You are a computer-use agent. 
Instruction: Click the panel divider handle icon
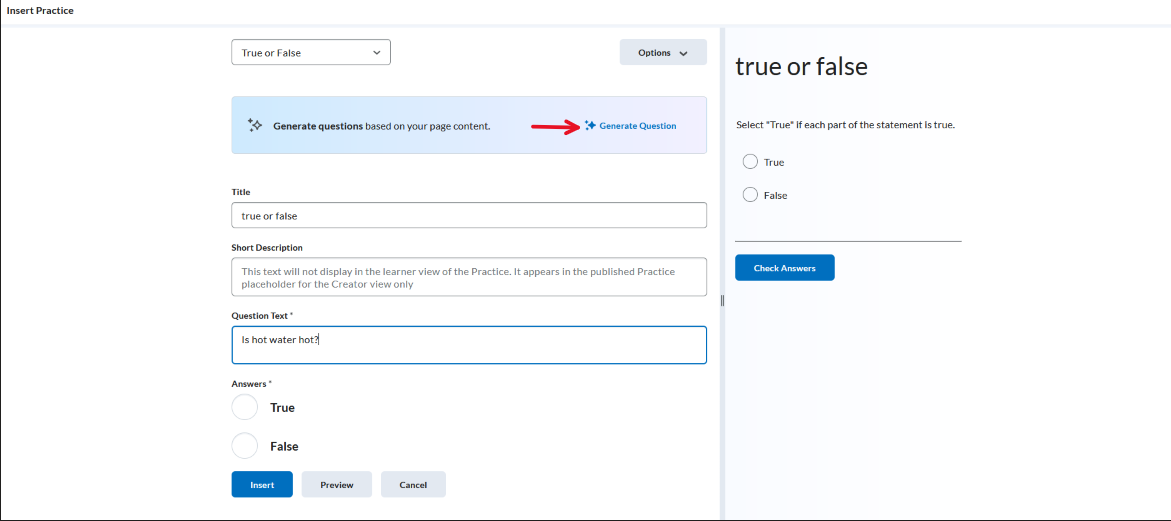722,300
